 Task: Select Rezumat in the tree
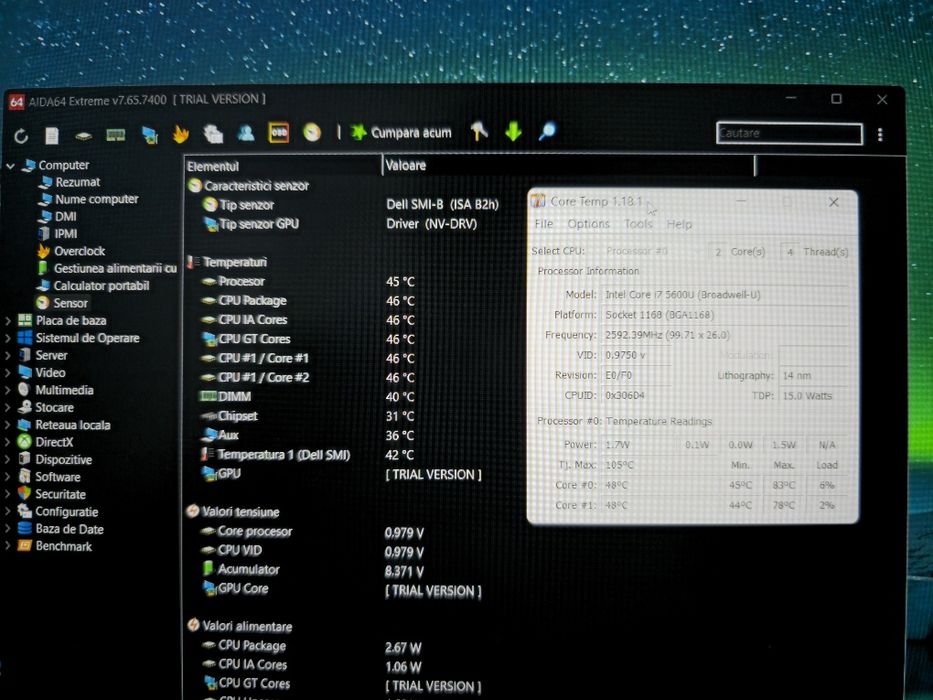point(77,182)
